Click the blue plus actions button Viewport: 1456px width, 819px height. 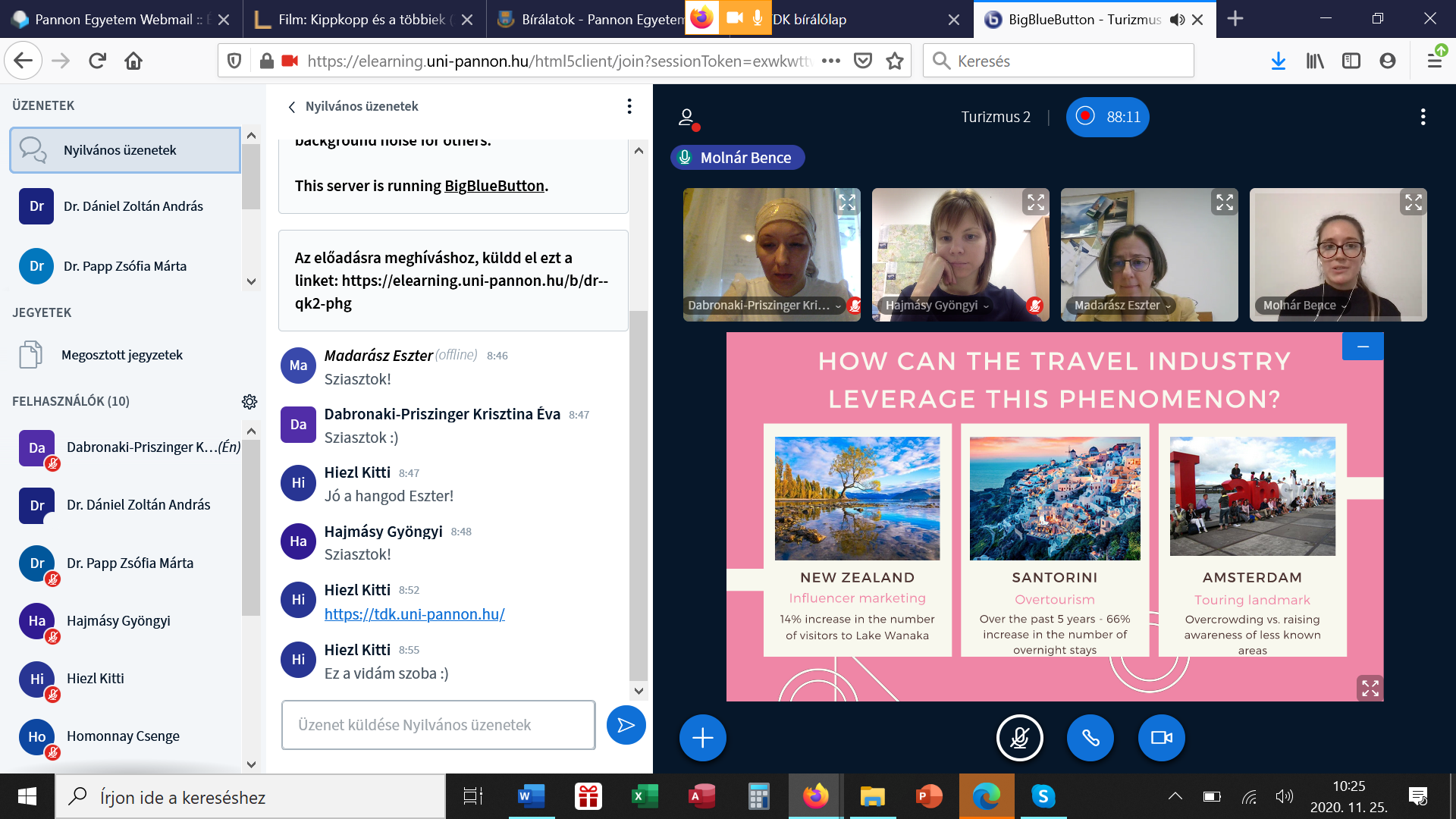tap(702, 737)
